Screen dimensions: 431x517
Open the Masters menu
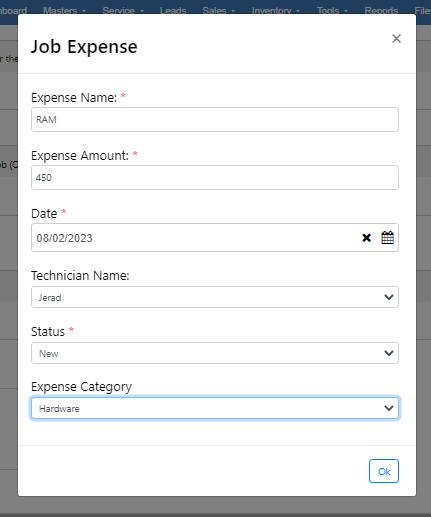click(x=64, y=10)
